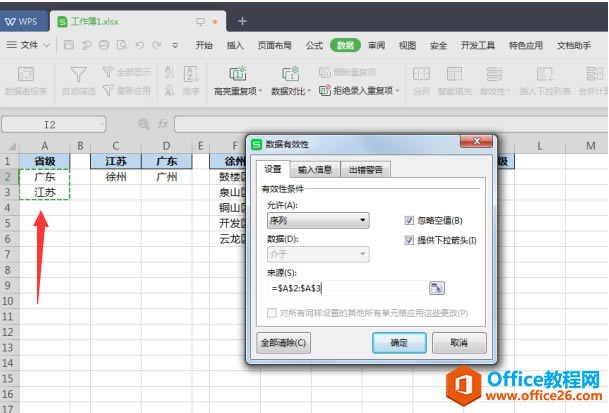This screenshot has height=413, width=609.
Task: Click the 插入下拉列表 icon
Action: pos(545,74)
